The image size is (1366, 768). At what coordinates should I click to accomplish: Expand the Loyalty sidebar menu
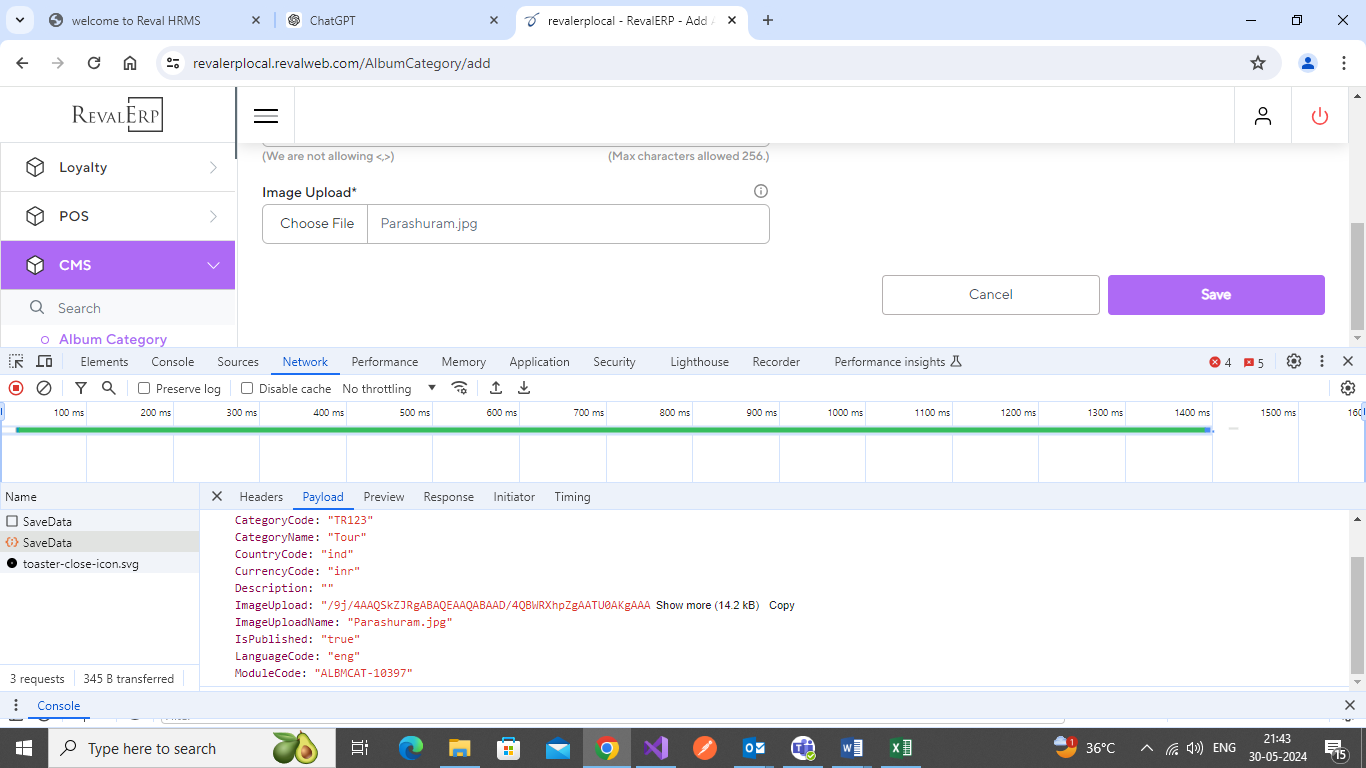point(118,168)
